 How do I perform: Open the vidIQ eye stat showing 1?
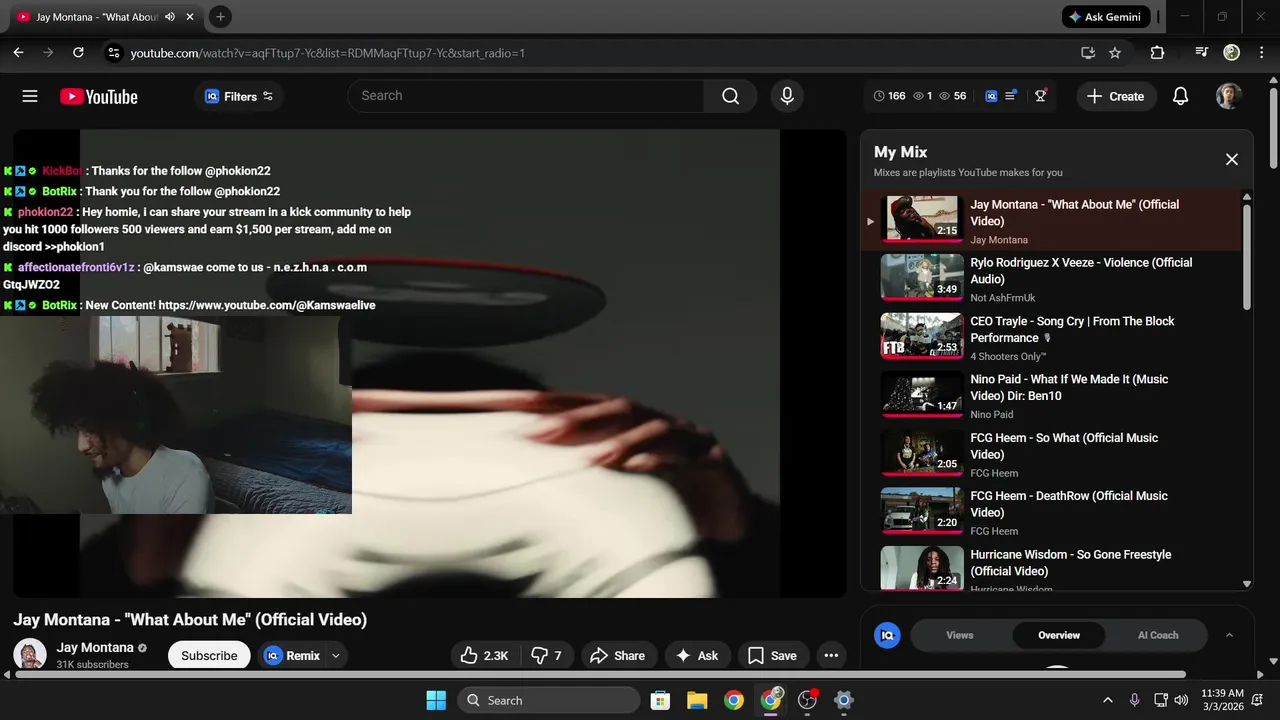[x=923, y=96]
